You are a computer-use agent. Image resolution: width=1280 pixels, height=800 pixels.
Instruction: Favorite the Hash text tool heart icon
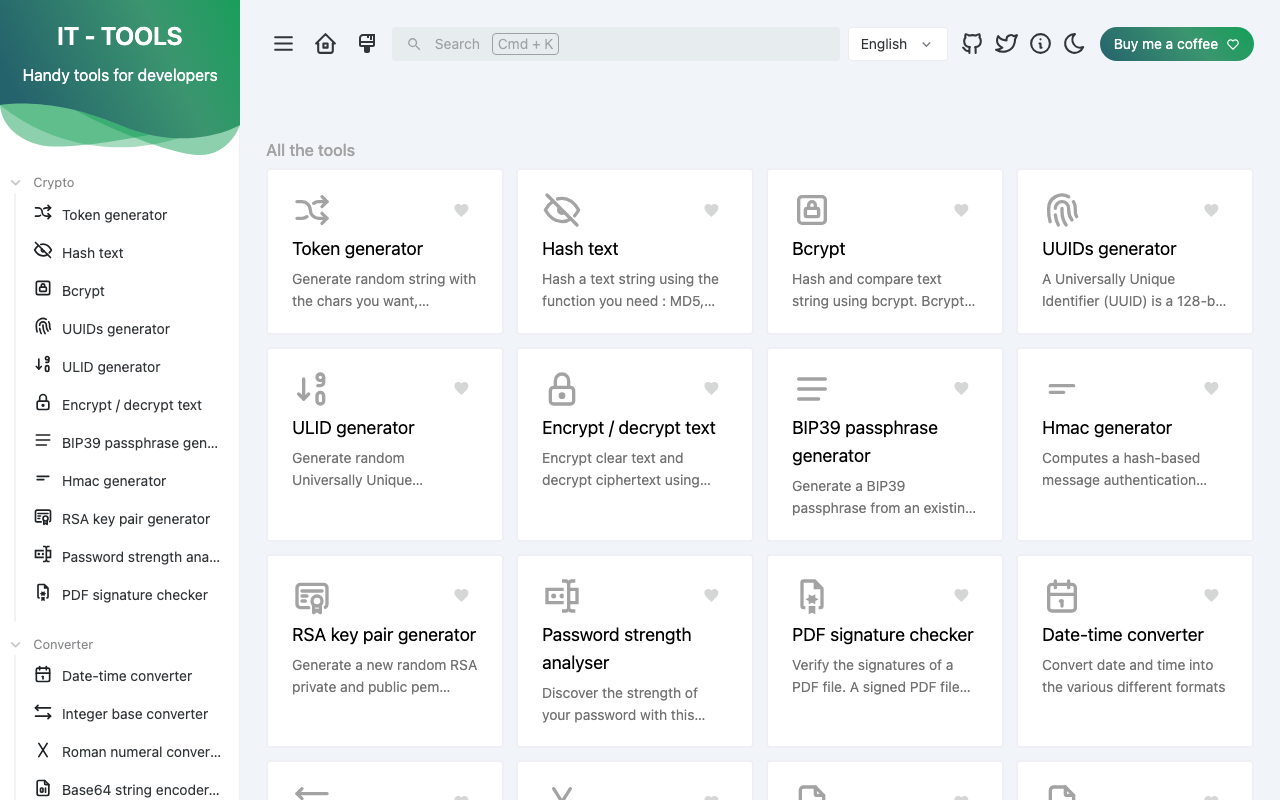tap(711, 210)
